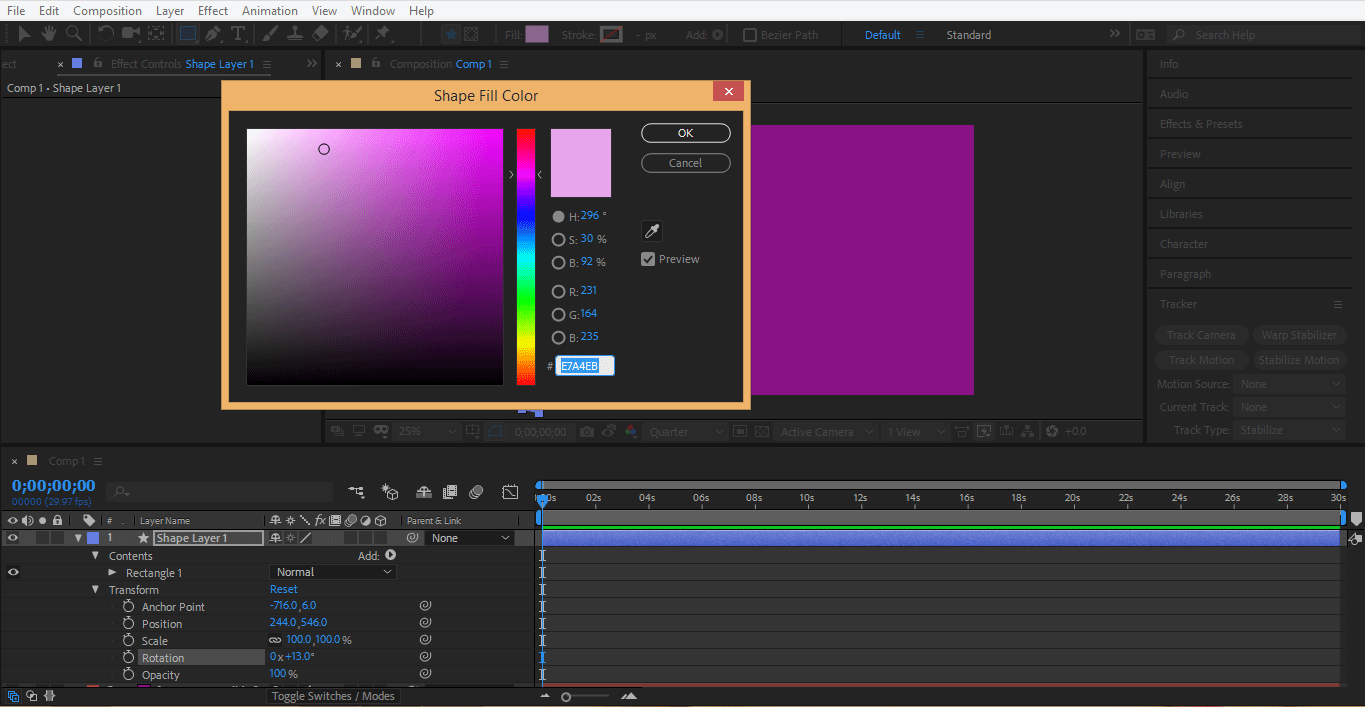Open Parent & Link None dropdown
The image size is (1365, 707).
470,538
